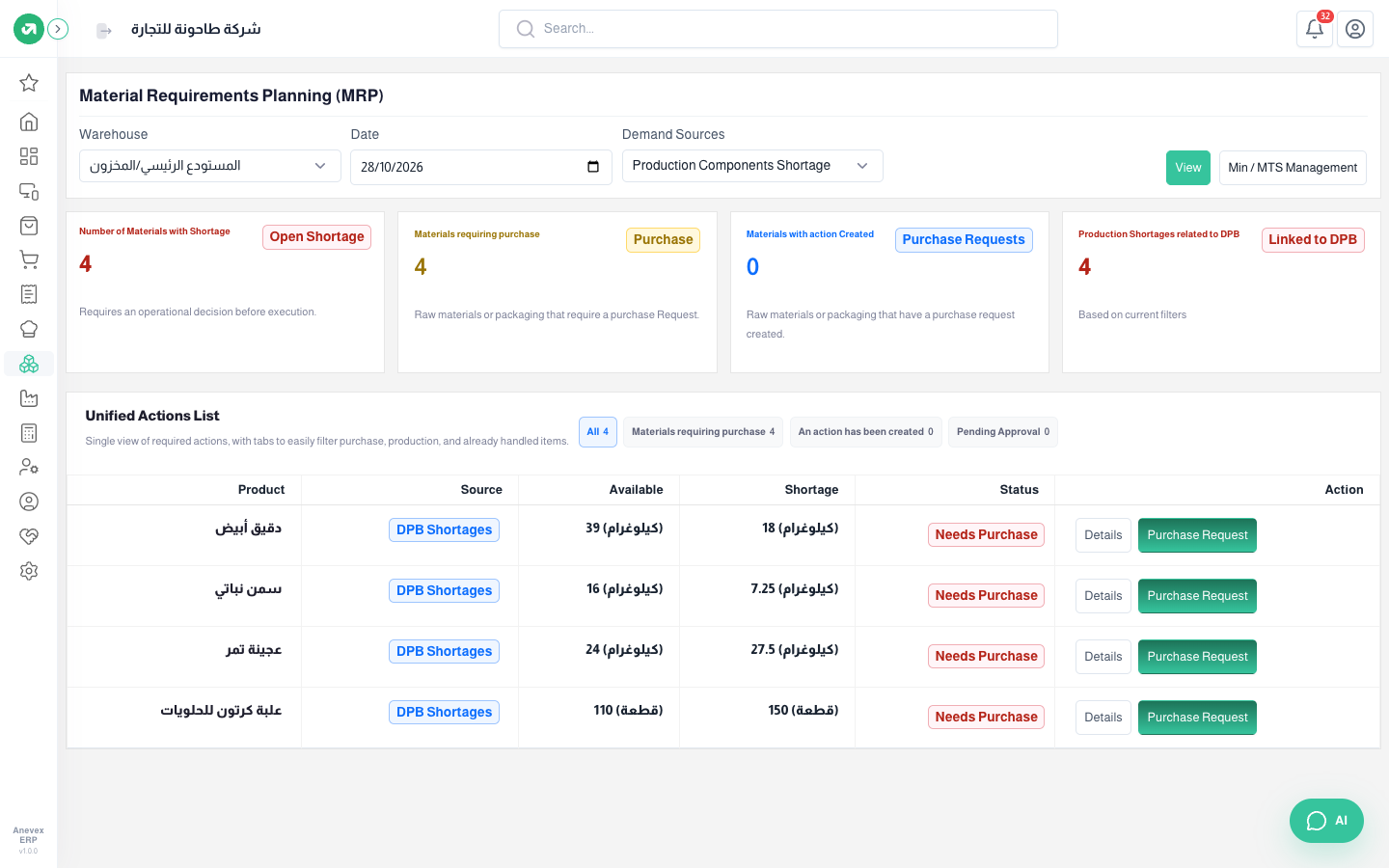Open the shopping bag icon in the sidebar

pos(29,226)
